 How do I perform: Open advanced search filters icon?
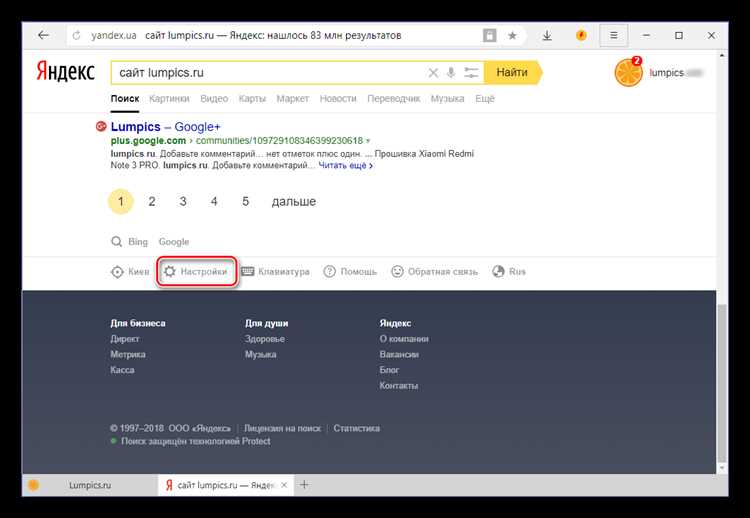tap(469, 73)
